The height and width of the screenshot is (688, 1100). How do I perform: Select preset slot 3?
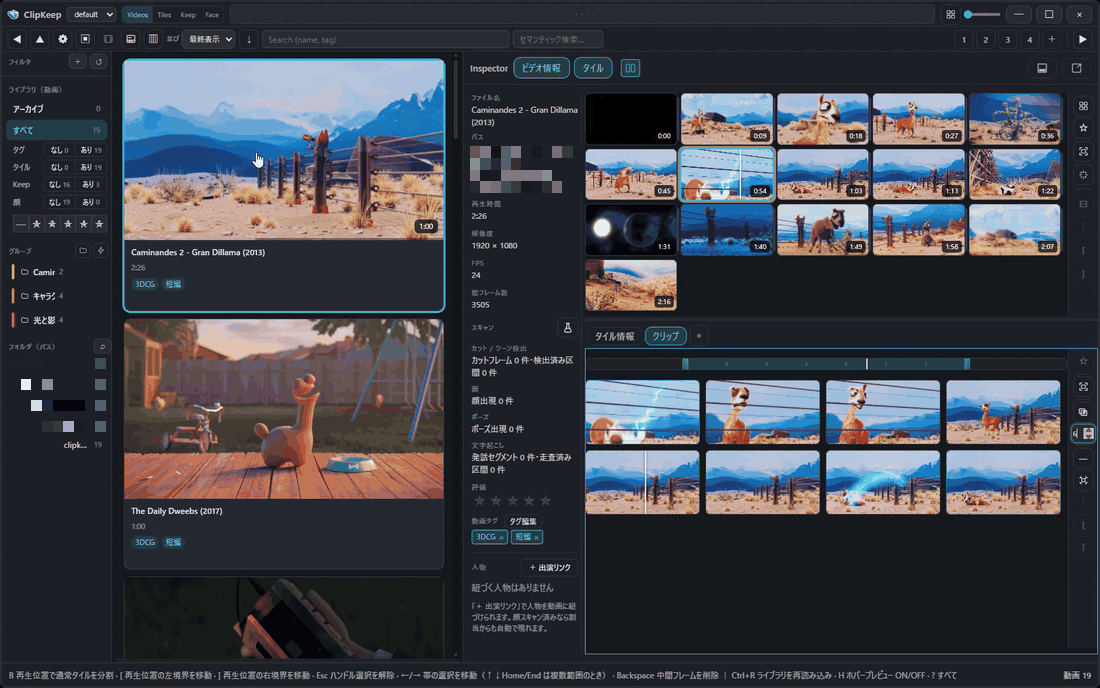[x=1007, y=39]
